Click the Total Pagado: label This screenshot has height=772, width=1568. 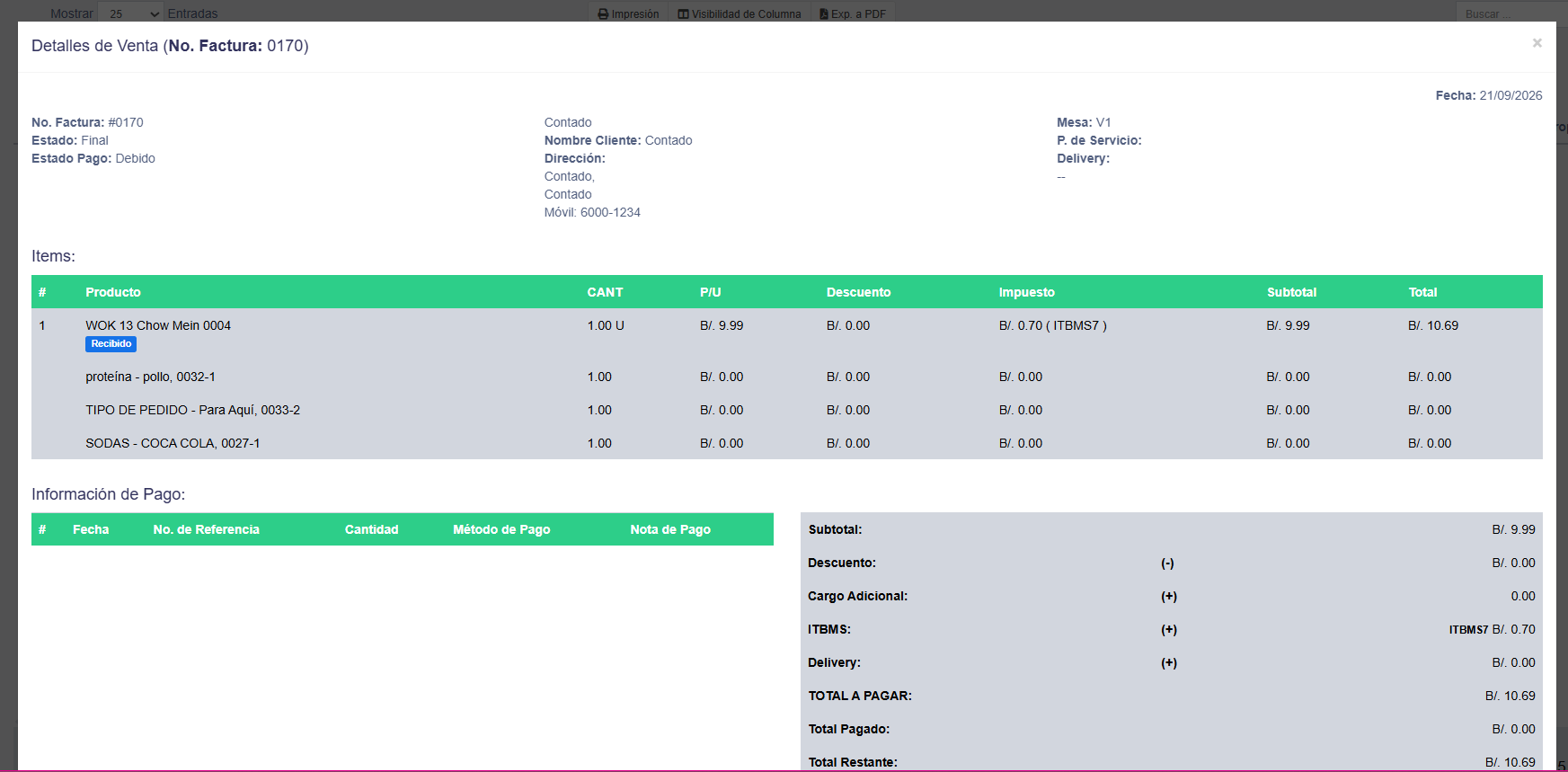[849, 729]
